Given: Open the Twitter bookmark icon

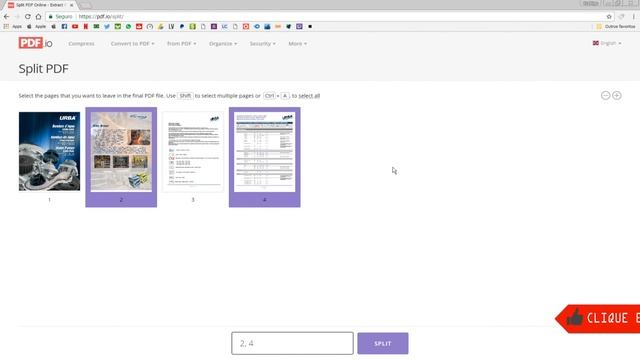Looking at the screenshot, I should tap(107, 27).
